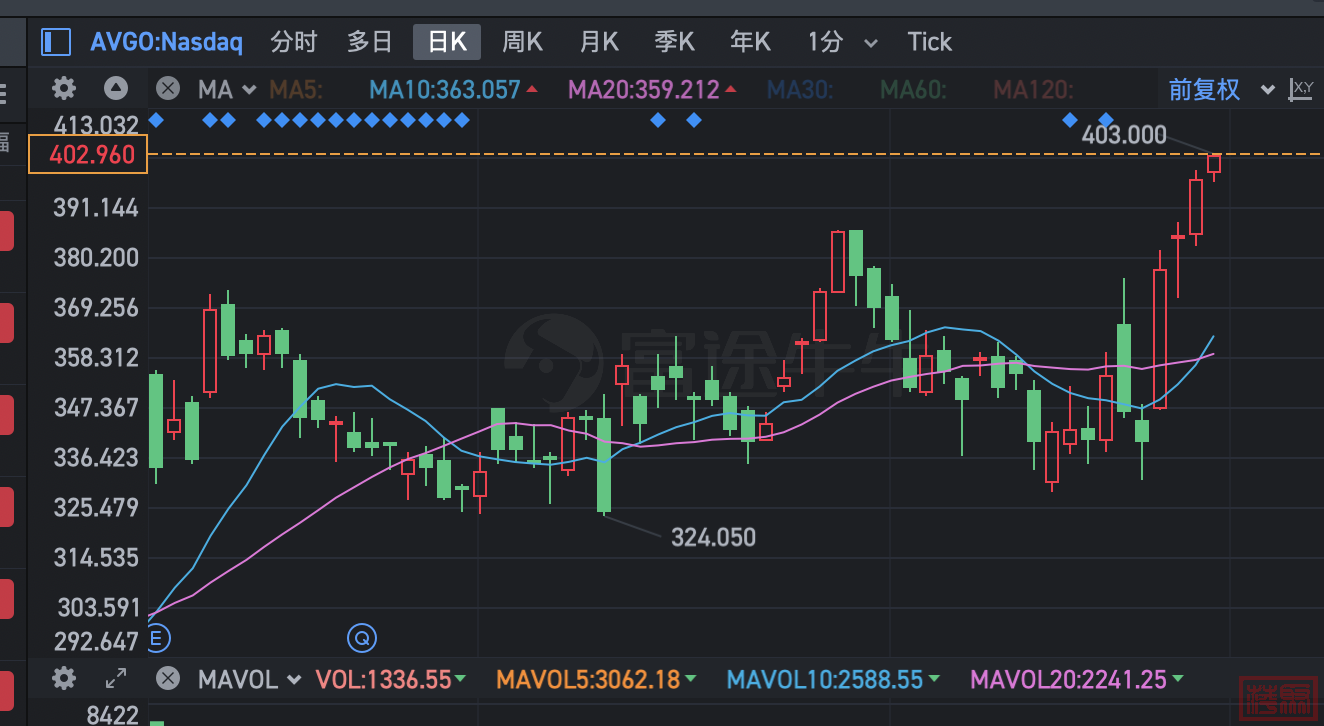Switch to the 周K weekly chart tab
The image size is (1324, 726).
click(522, 42)
